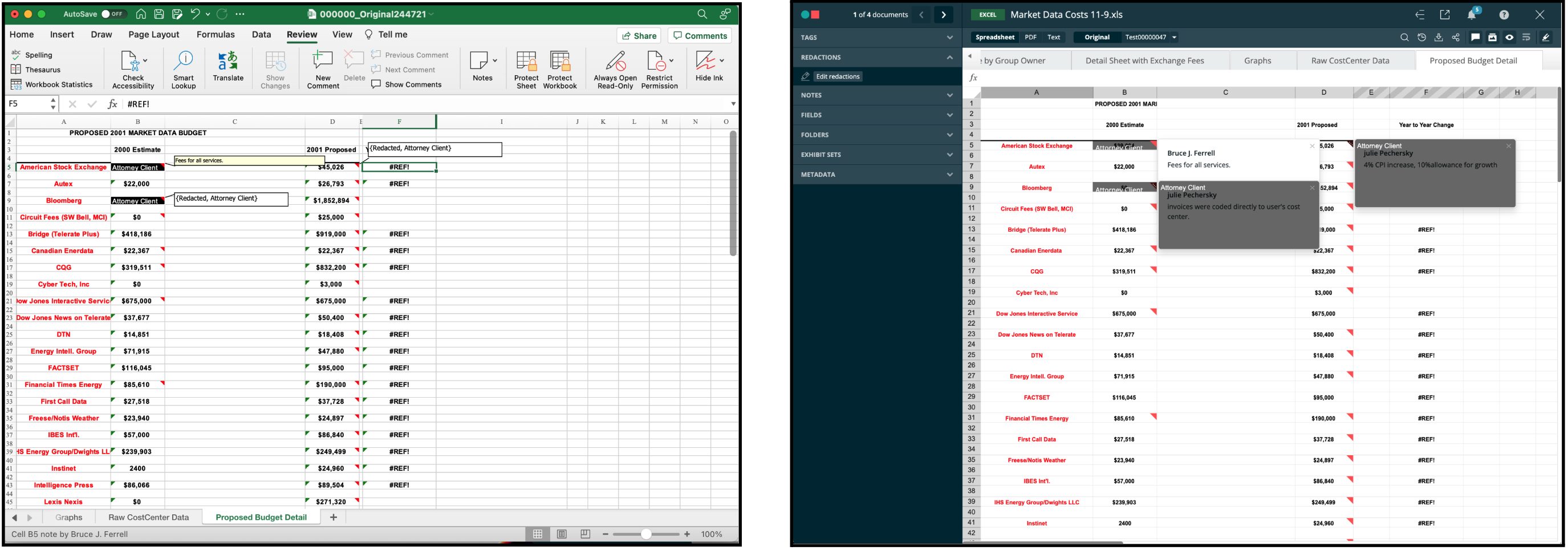Click the Name Box showing F5
Image resolution: width=1568 pixels, height=550 pixels.
pyautogui.click(x=27, y=104)
